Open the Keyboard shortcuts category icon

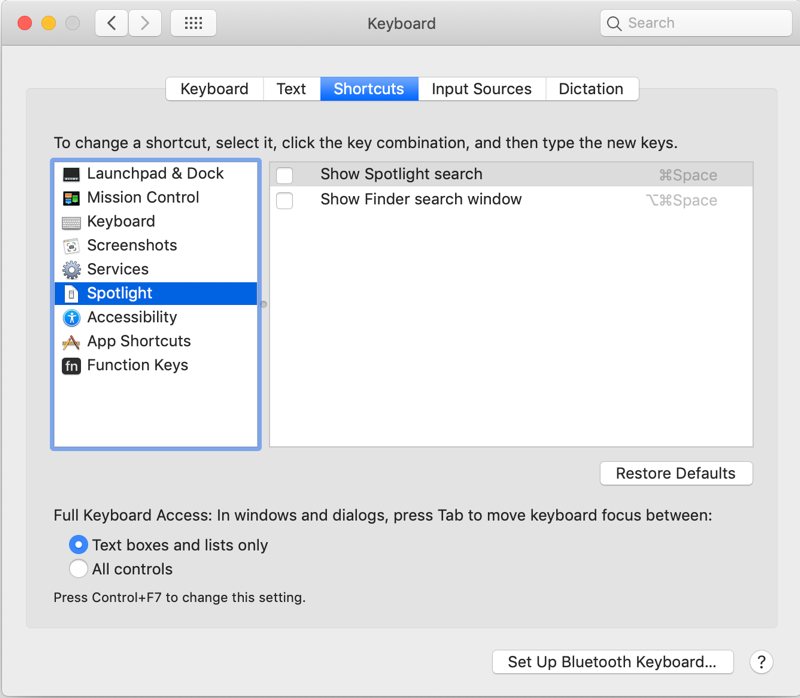pos(70,221)
